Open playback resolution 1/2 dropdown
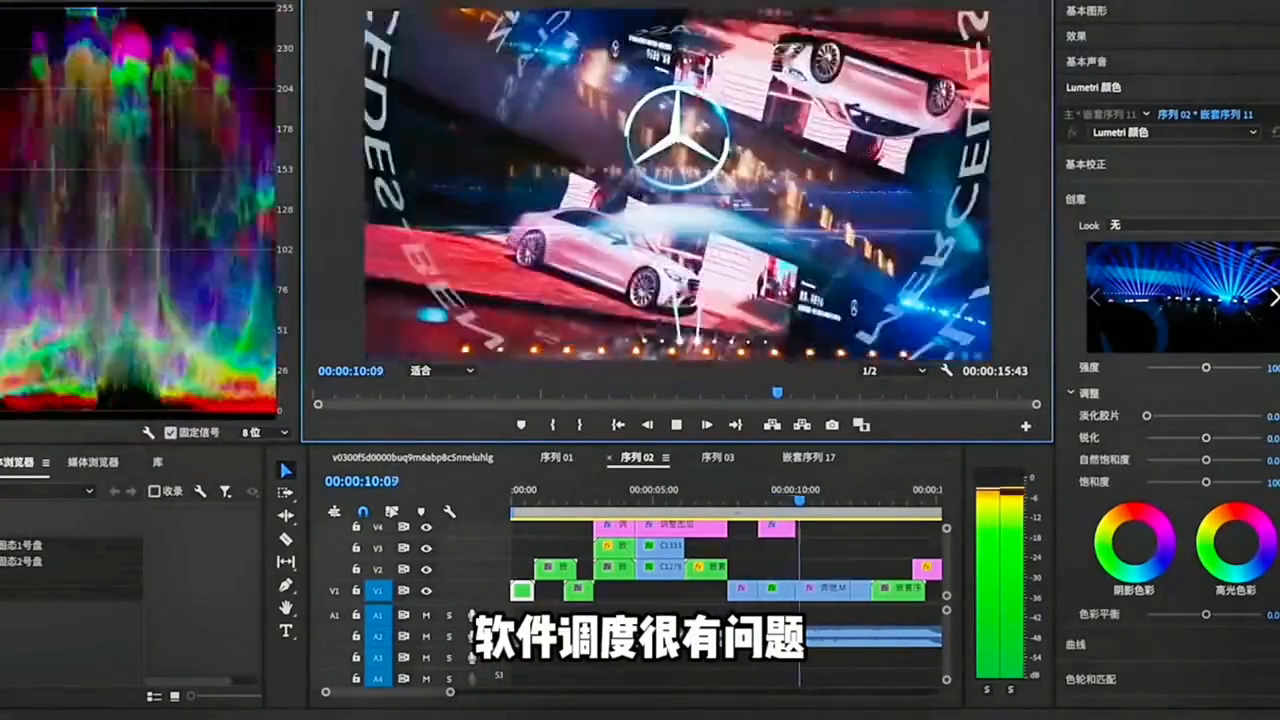The image size is (1280, 720). (894, 370)
